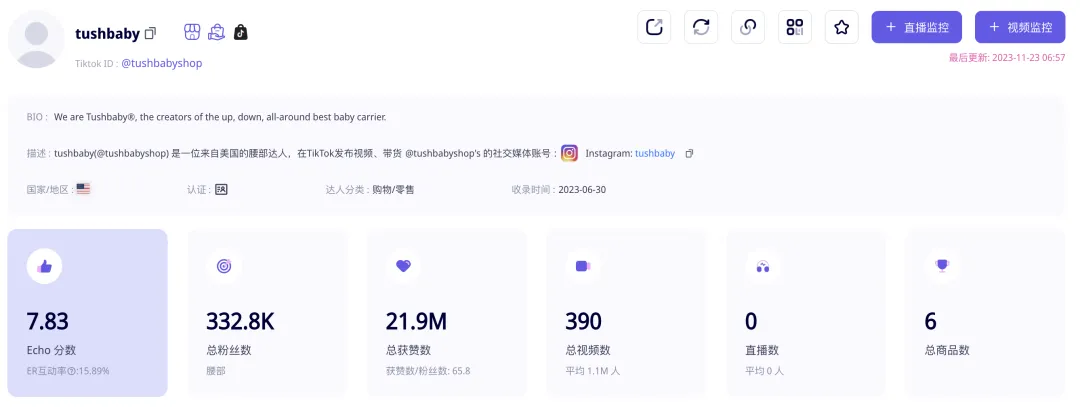Click the ER互动率 help question icon

click(72, 371)
